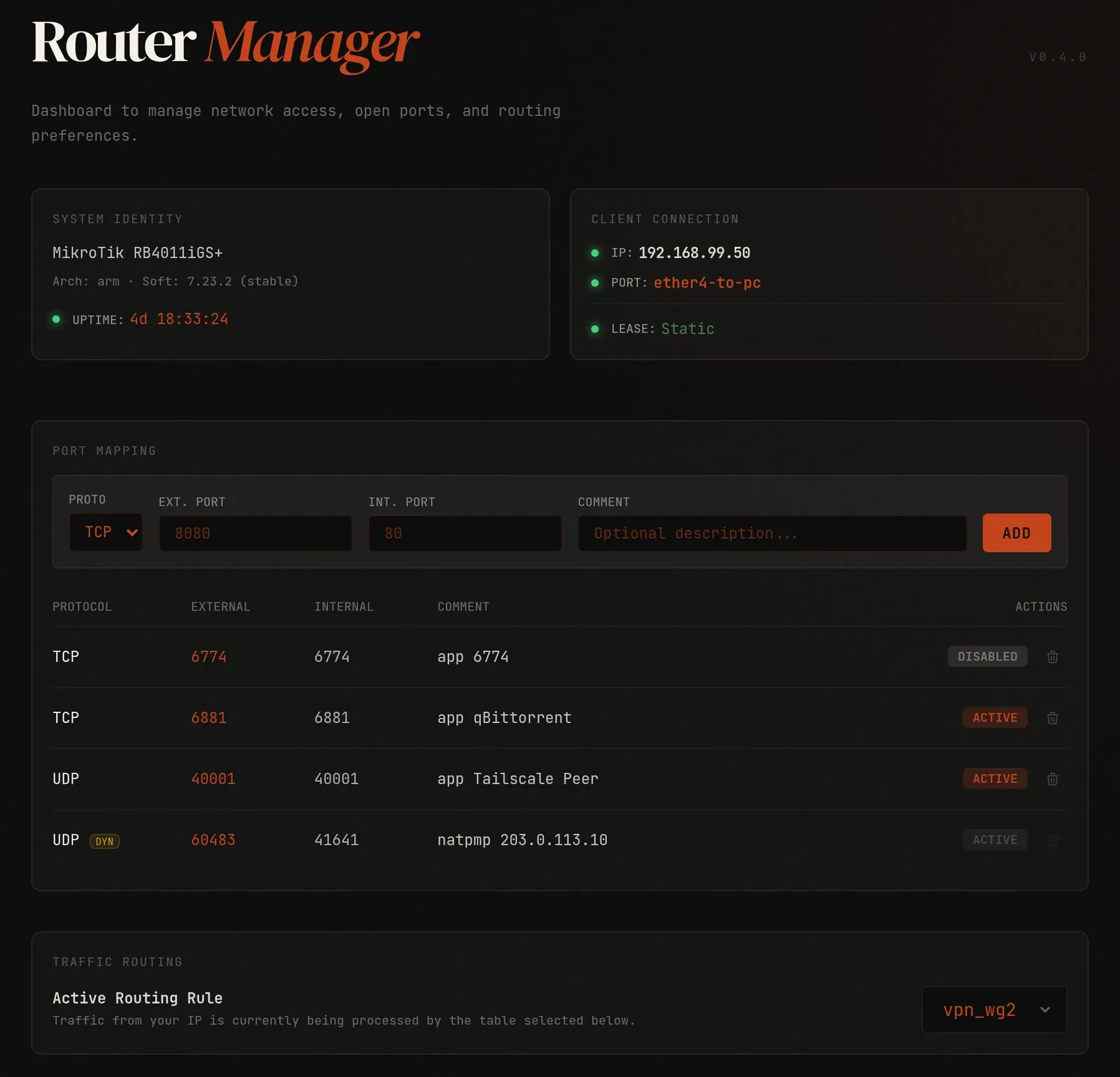Screen dimensions: 1120x1077
Task: Click the DYN badge on UDP row
Action: coord(104,841)
